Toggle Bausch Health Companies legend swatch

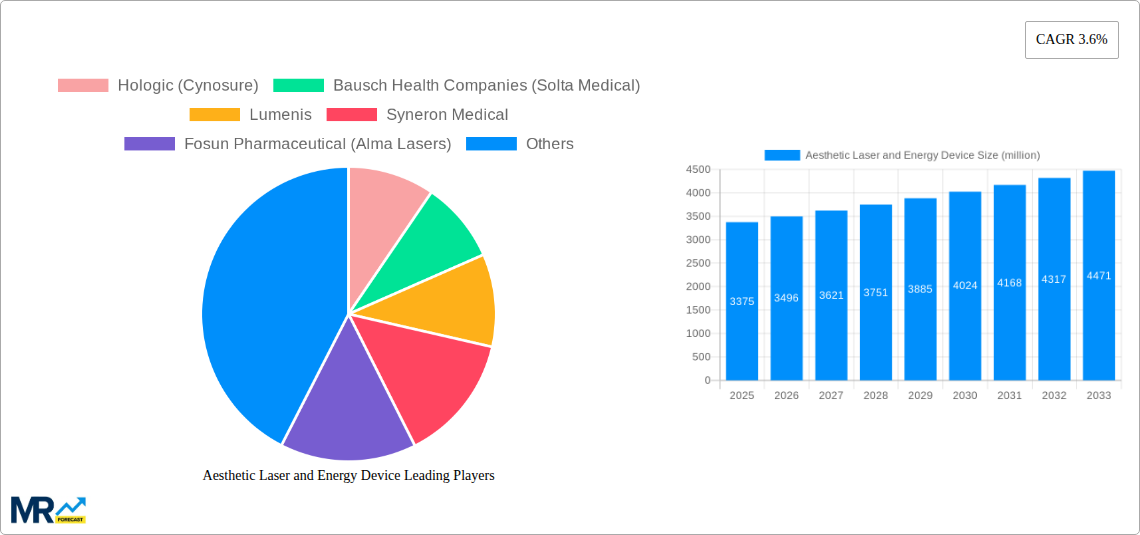(298, 85)
